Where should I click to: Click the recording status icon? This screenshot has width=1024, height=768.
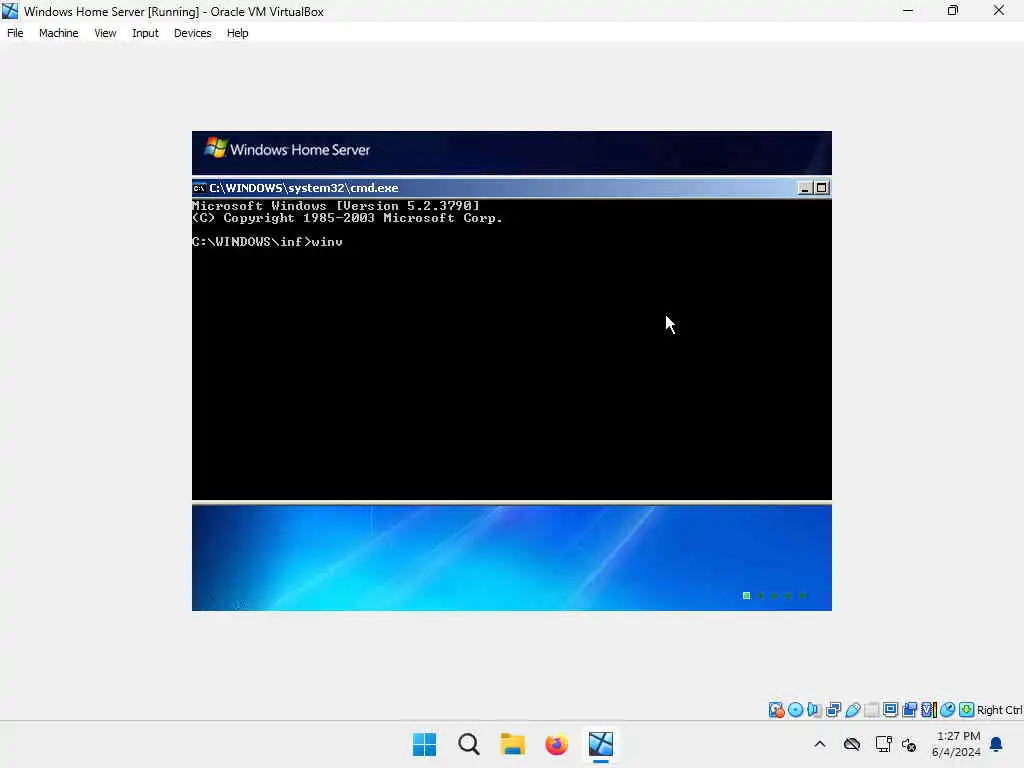[x=909, y=710]
